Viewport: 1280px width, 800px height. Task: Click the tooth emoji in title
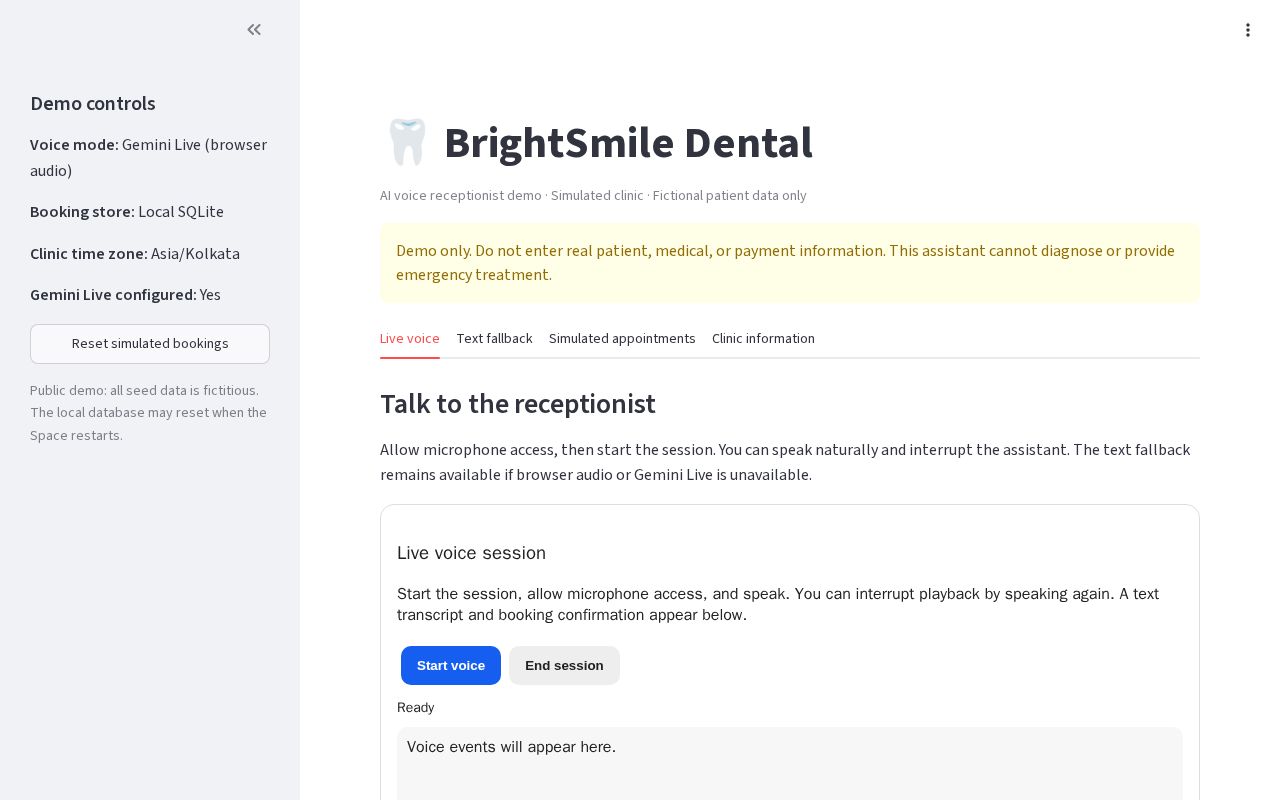pos(407,142)
